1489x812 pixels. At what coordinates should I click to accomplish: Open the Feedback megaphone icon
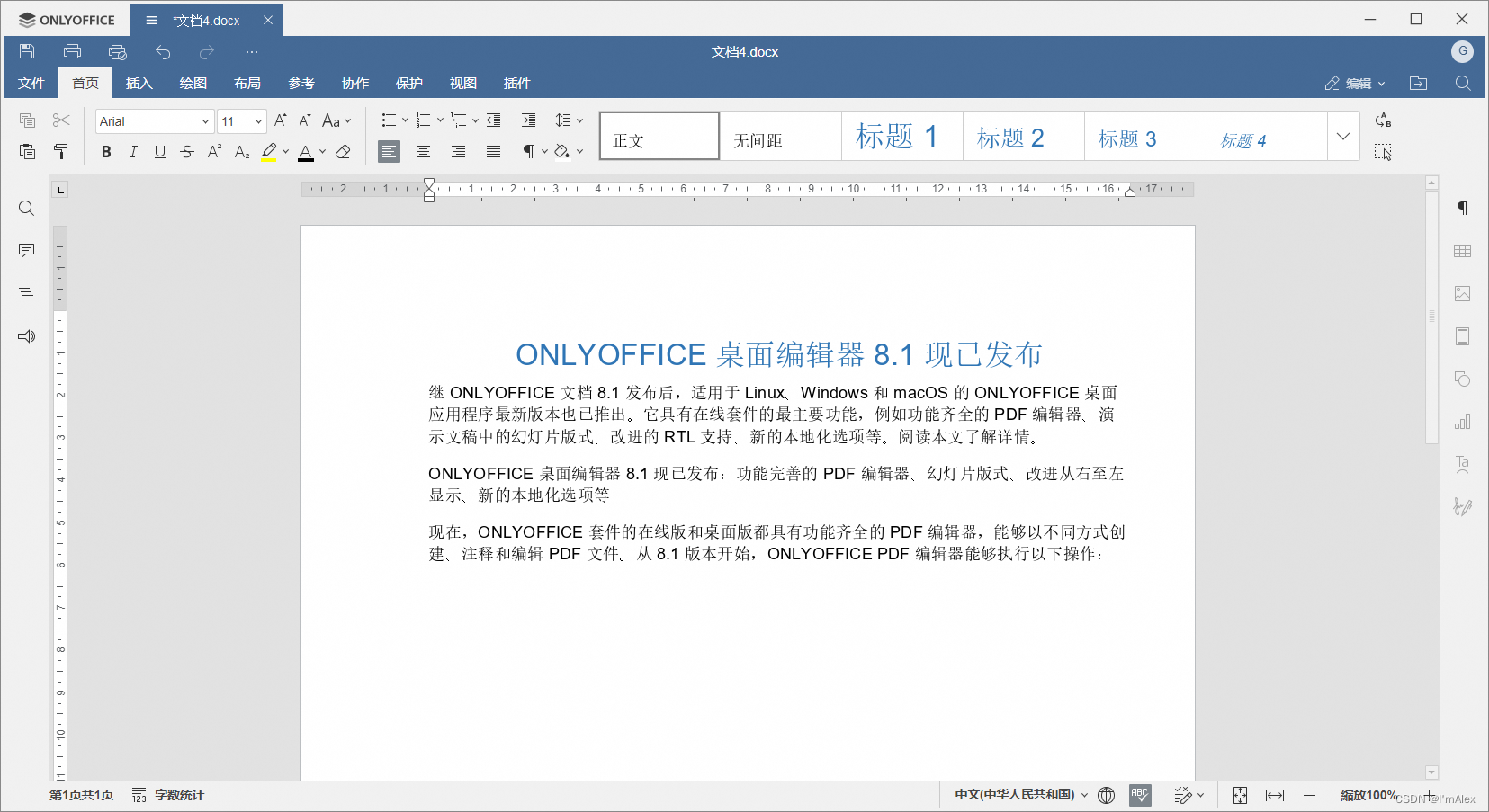[26, 336]
